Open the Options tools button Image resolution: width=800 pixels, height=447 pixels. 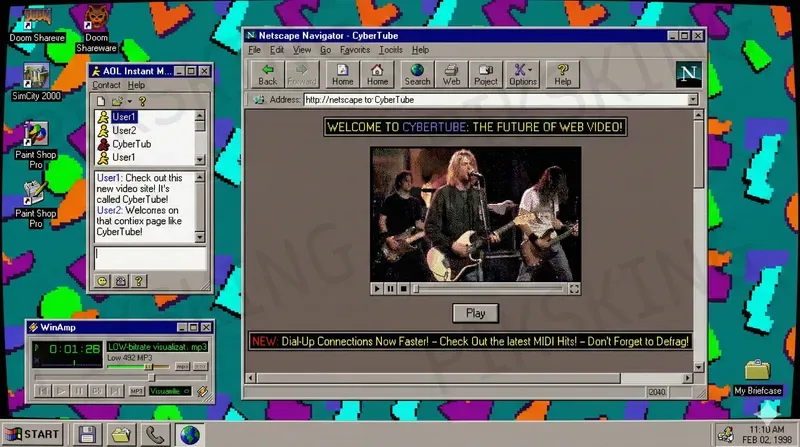pos(523,74)
